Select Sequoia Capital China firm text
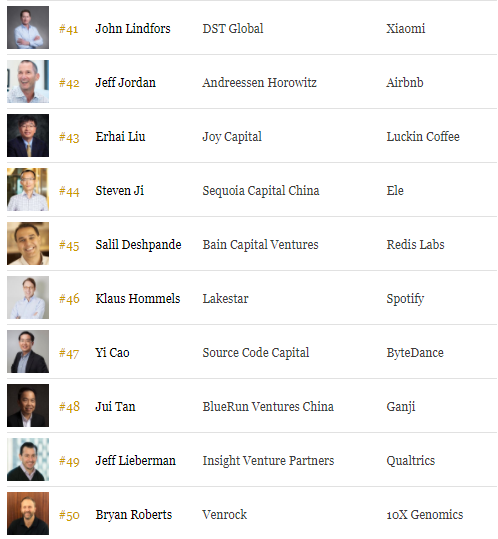498x539 pixels. click(x=261, y=191)
